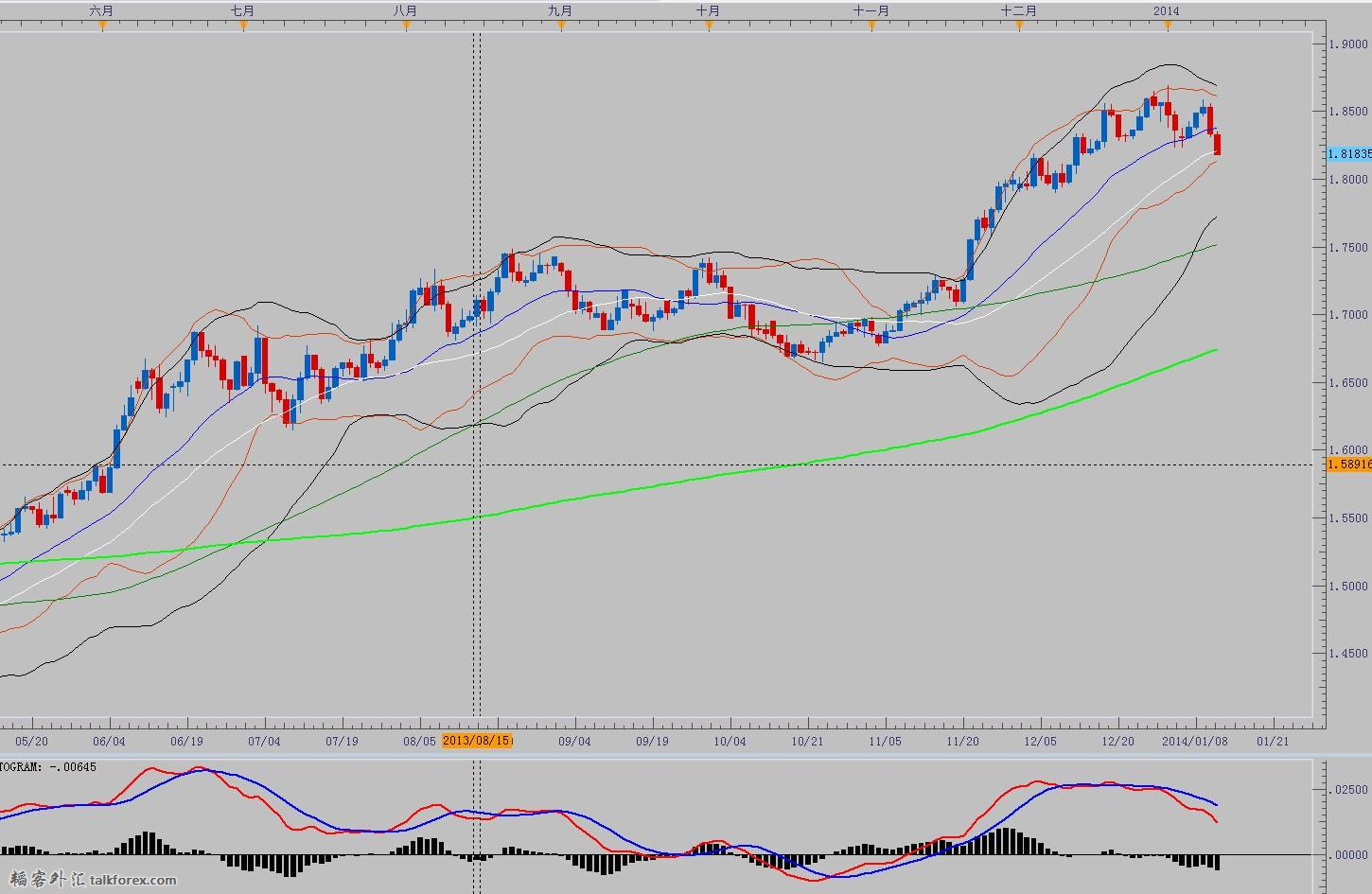Click the 09/19 date axis label
The width and height of the screenshot is (1372, 894).
pyautogui.click(x=652, y=742)
